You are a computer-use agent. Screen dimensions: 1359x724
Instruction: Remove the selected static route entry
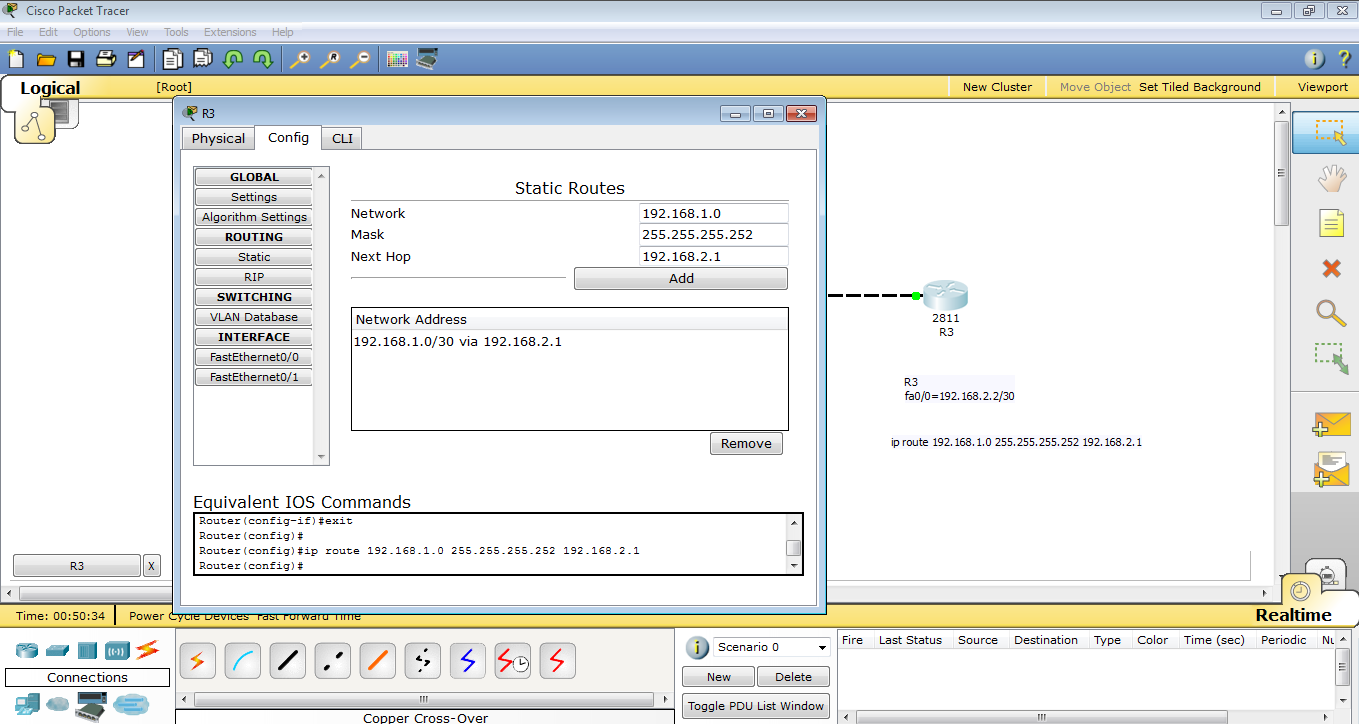click(x=746, y=443)
